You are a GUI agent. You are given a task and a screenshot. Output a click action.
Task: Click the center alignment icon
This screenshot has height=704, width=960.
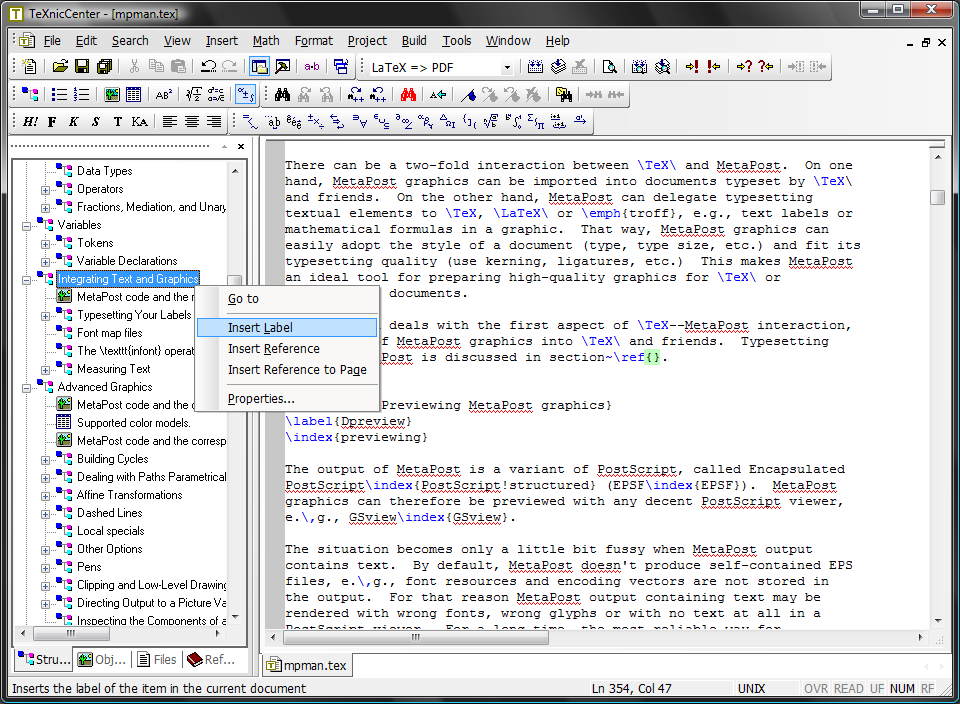point(193,120)
